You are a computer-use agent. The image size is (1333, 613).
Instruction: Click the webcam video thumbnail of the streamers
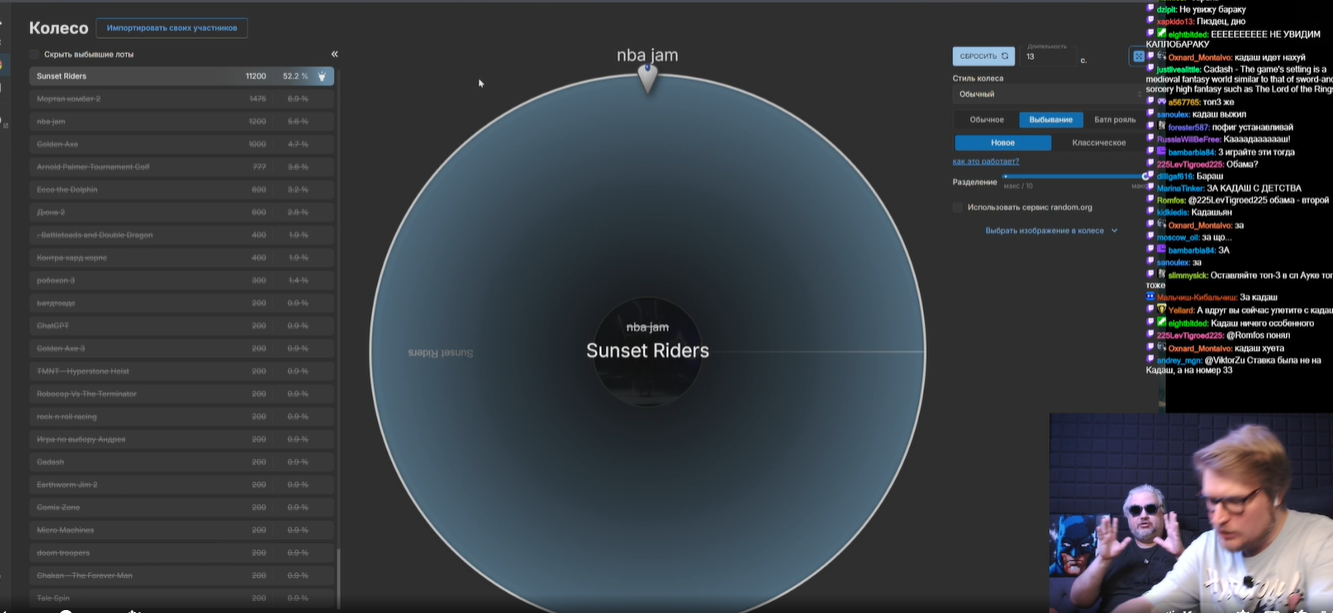pos(1191,512)
